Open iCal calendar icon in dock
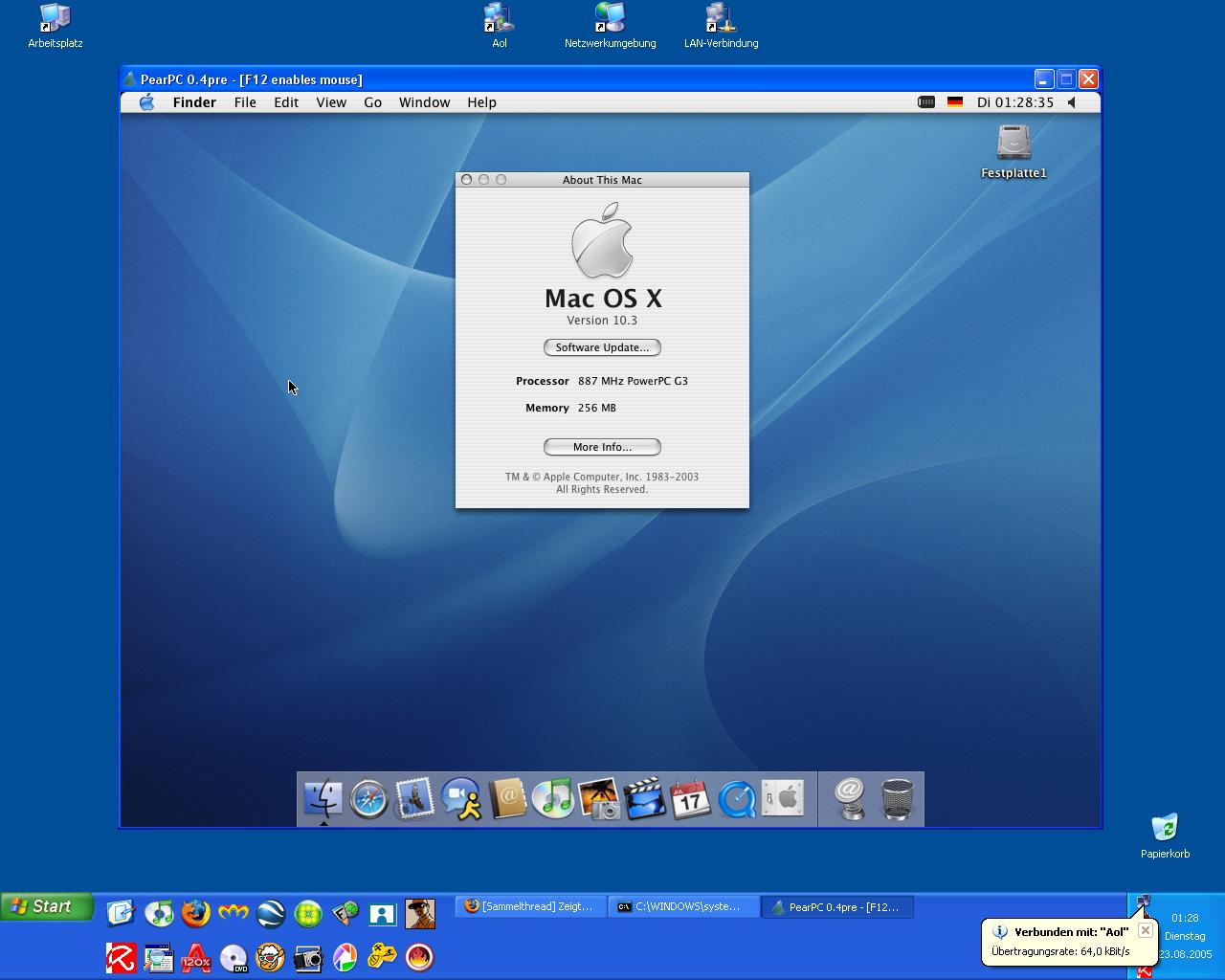This screenshot has height=980, width=1225. point(691,798)
